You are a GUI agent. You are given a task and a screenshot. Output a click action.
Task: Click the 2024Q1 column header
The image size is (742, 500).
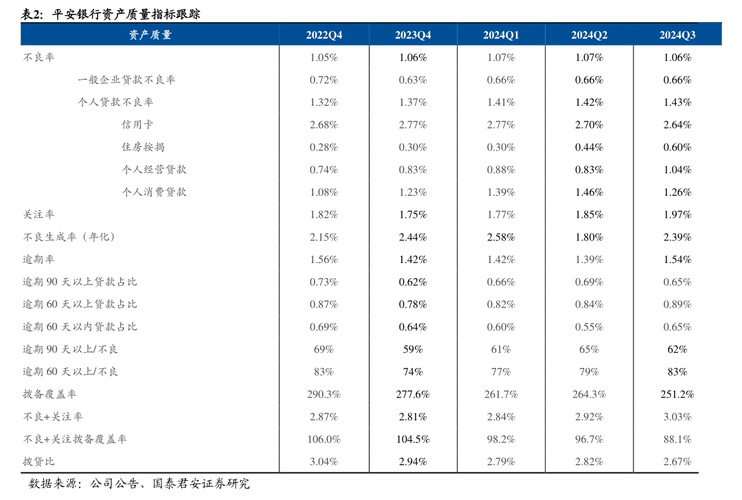(x=501, y=35)
